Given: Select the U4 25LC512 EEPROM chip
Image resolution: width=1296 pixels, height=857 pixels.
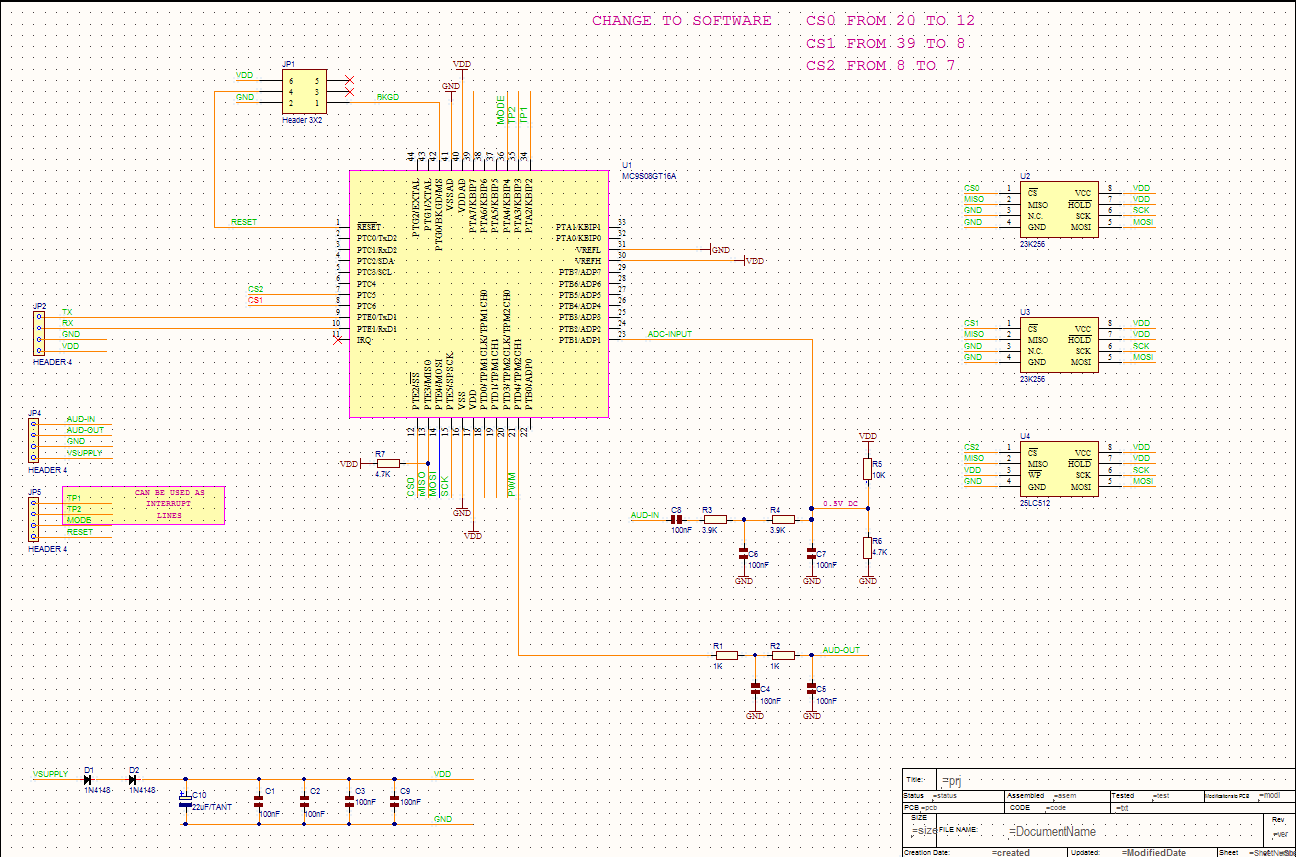Looking at the screenshot, I should [x=1059, y=470].
